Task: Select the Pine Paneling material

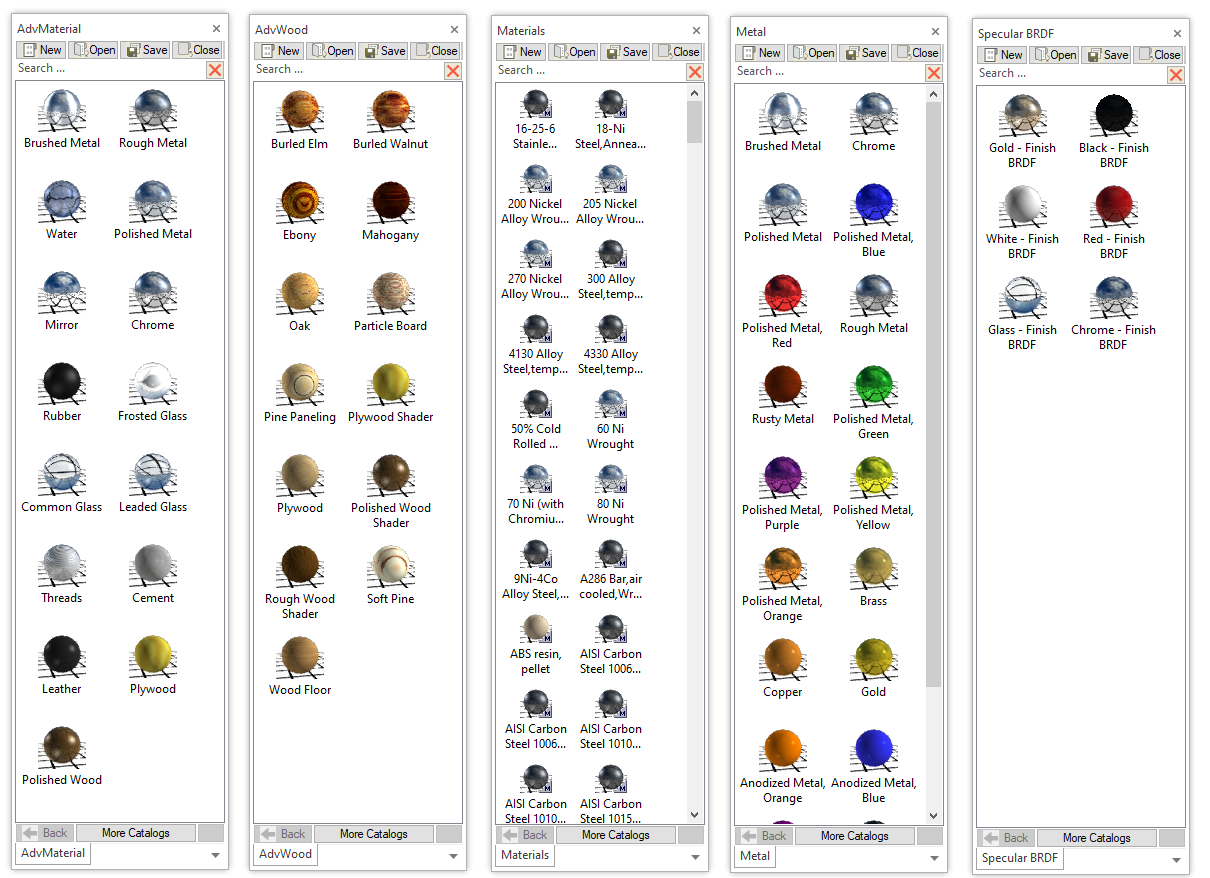Action: [x=300, y=393]
